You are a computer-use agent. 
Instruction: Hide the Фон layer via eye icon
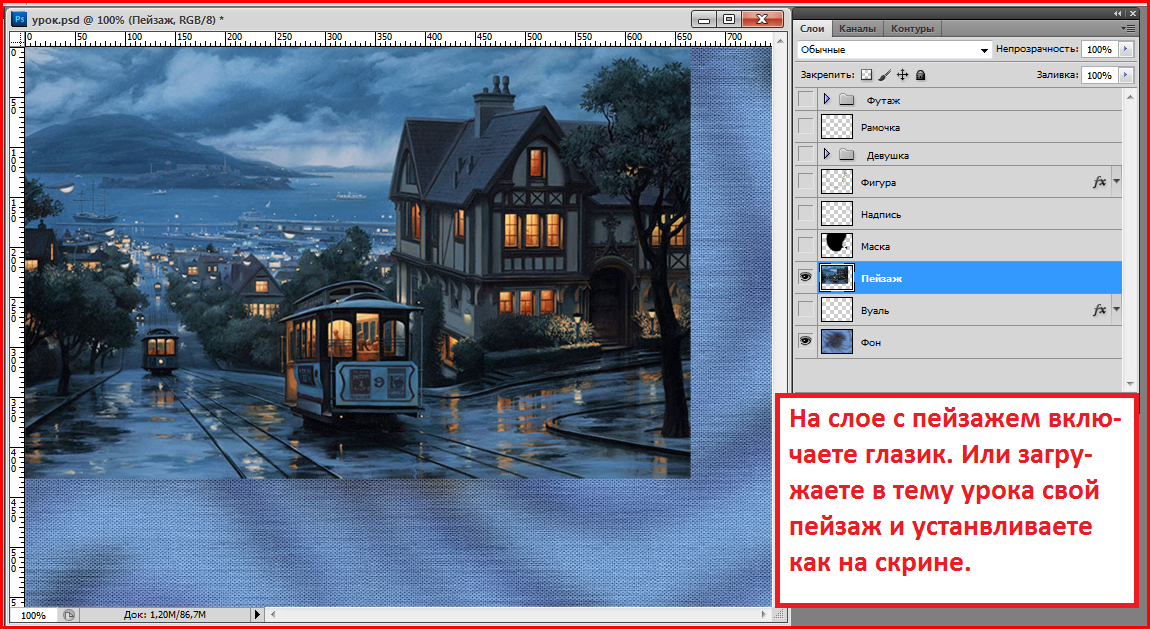point(805,342)
